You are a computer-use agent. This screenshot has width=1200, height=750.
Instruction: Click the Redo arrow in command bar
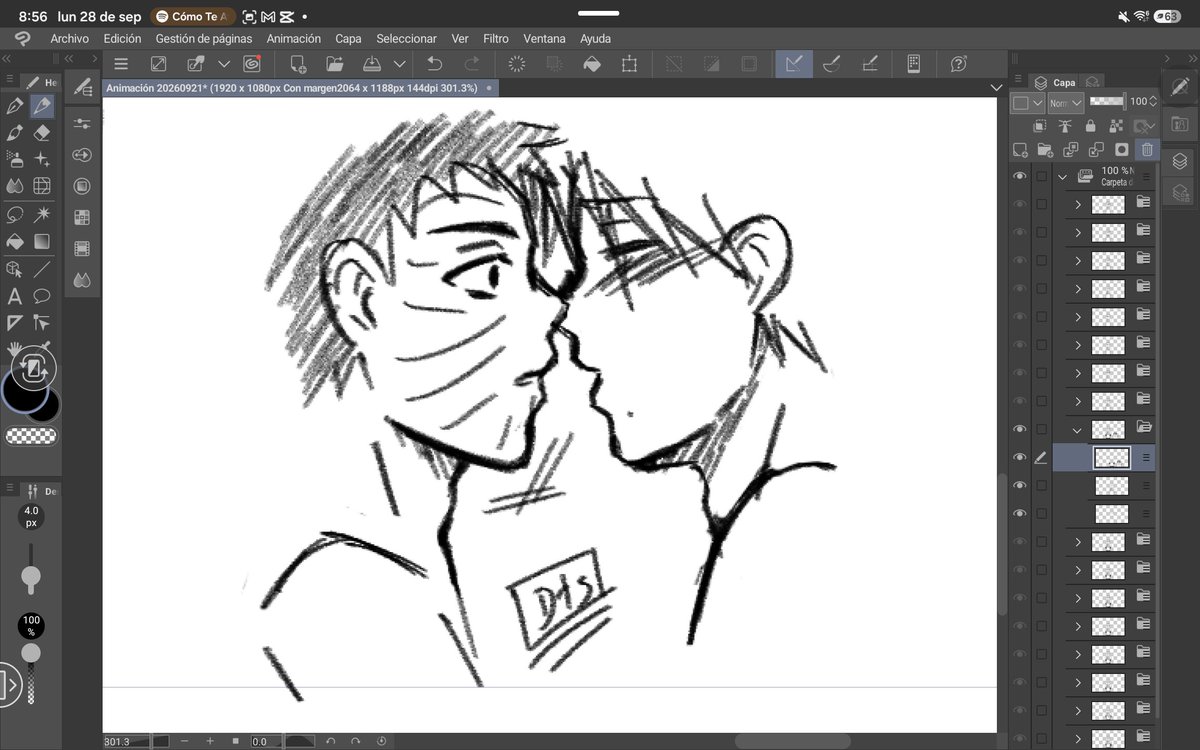tap(472, 64)
